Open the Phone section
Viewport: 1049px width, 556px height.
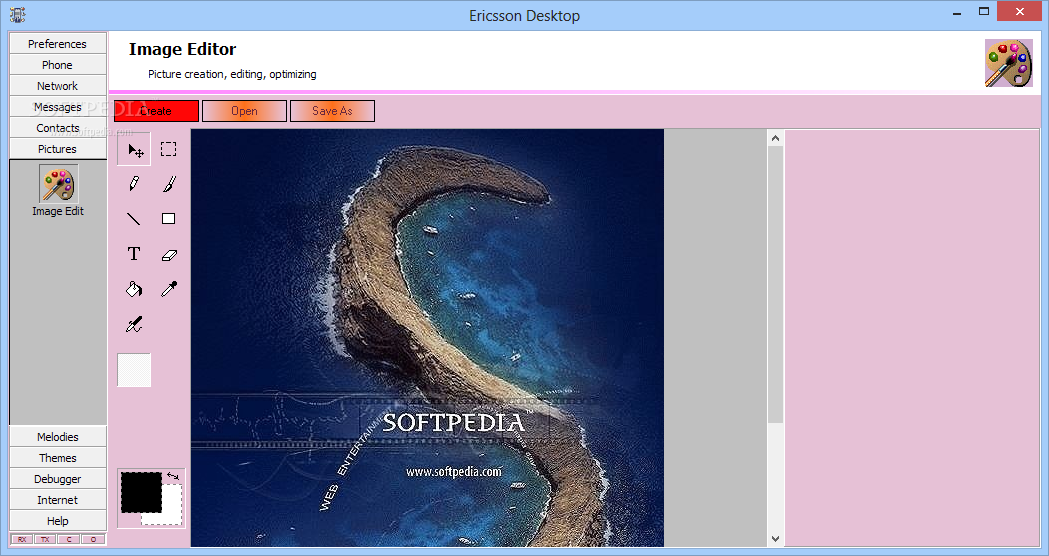[58, 65]
